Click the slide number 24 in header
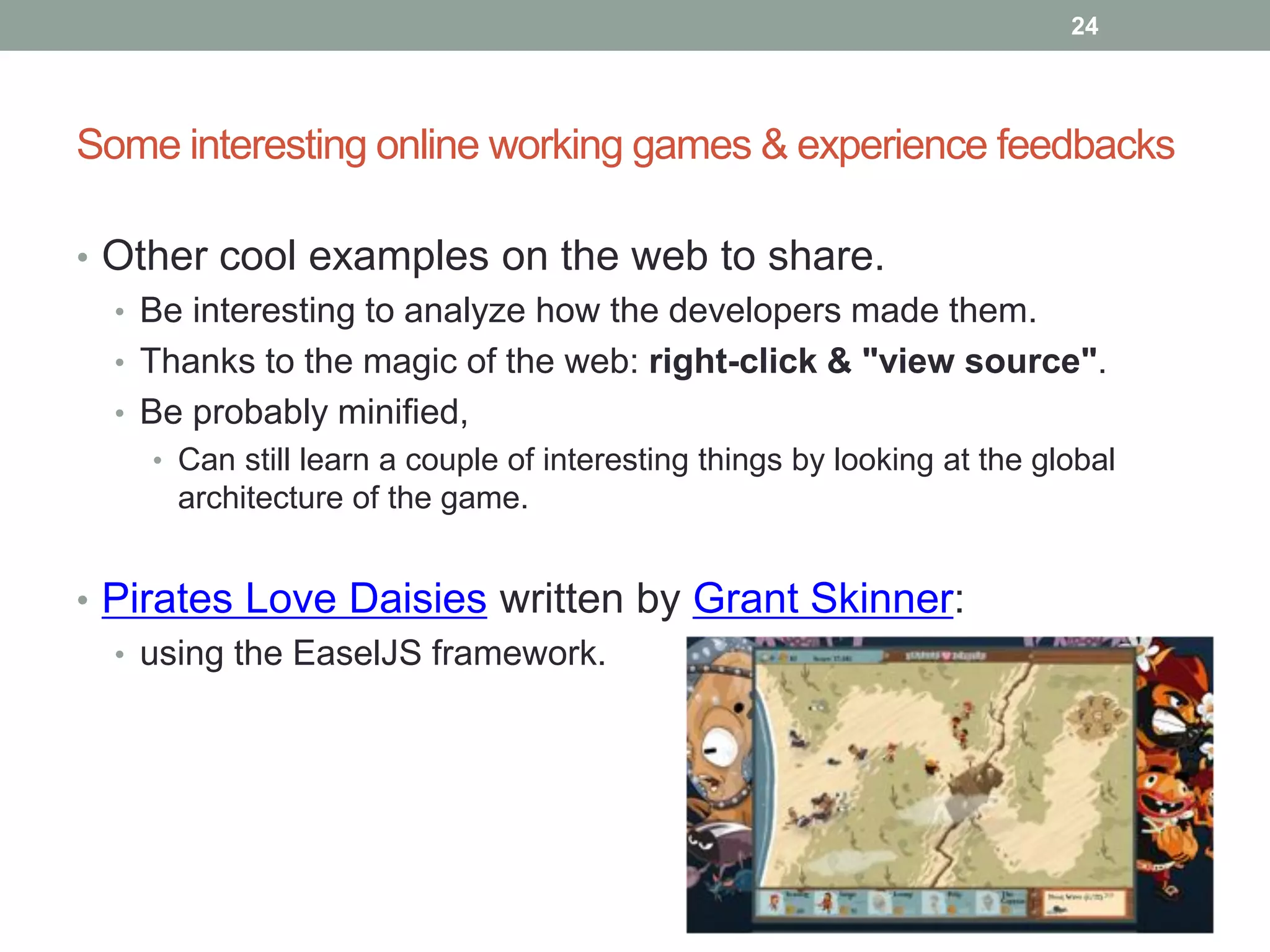 pyautogui.click(x=1084, y=26)
